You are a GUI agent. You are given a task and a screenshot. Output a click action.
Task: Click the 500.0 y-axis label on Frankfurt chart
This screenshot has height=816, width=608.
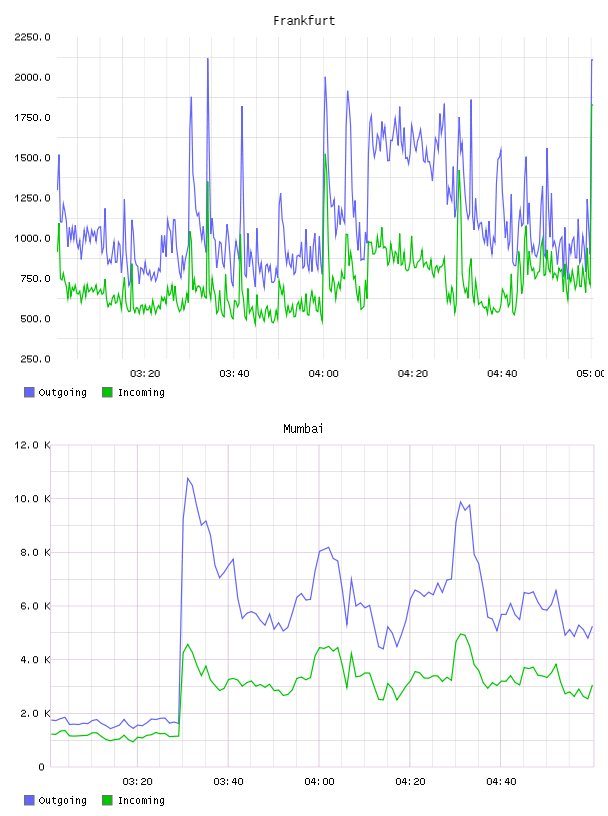coord(35,319)
